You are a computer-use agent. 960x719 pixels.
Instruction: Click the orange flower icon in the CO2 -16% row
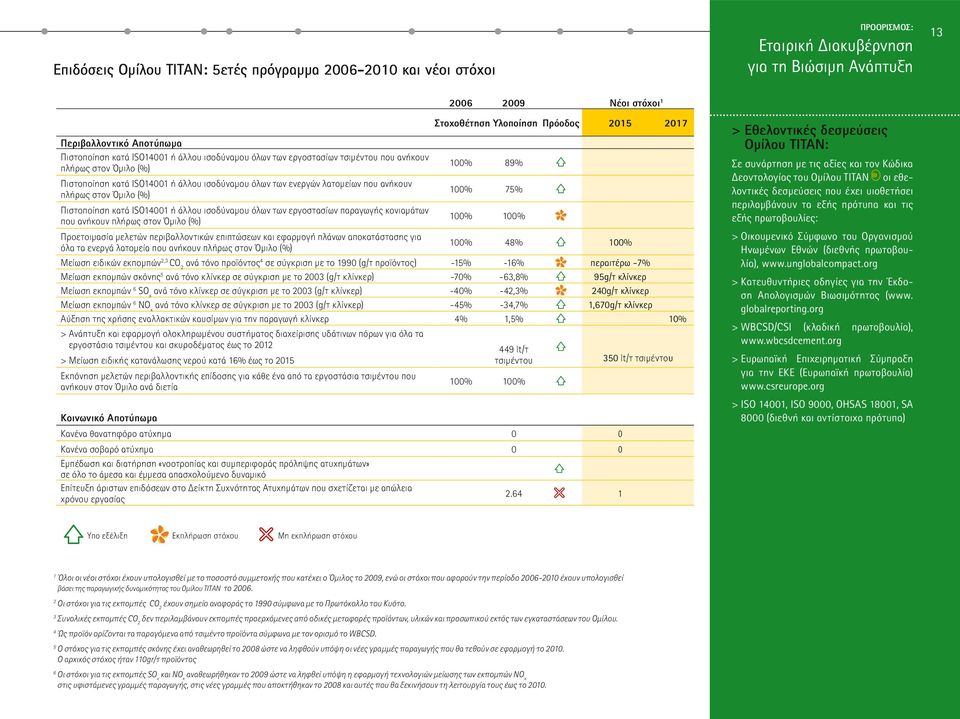click(x=560, y=262)
